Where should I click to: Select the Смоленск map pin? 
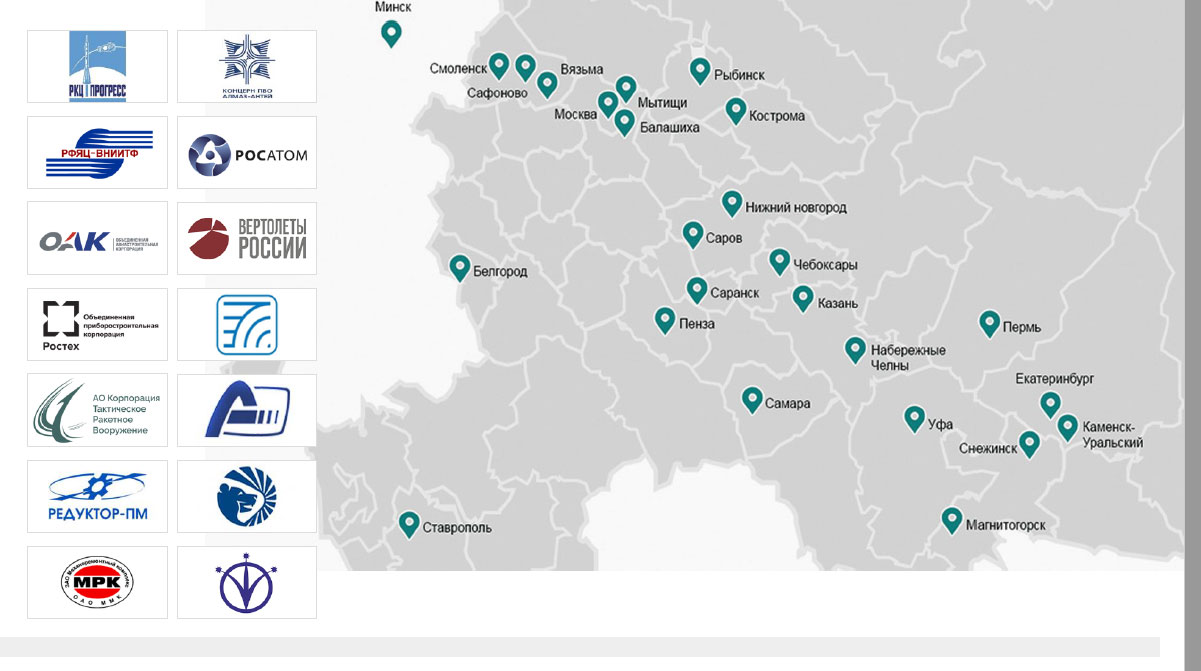point(499,66)
